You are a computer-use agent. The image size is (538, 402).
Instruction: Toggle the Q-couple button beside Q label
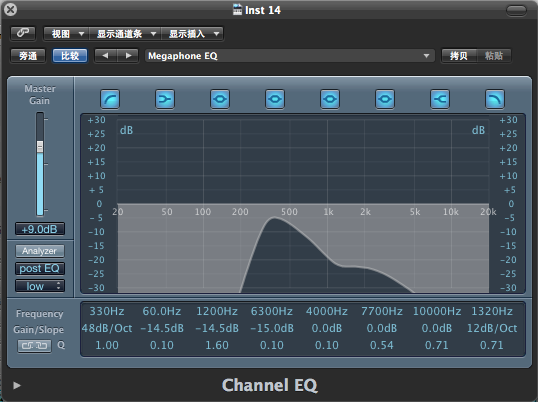point(34,345)
